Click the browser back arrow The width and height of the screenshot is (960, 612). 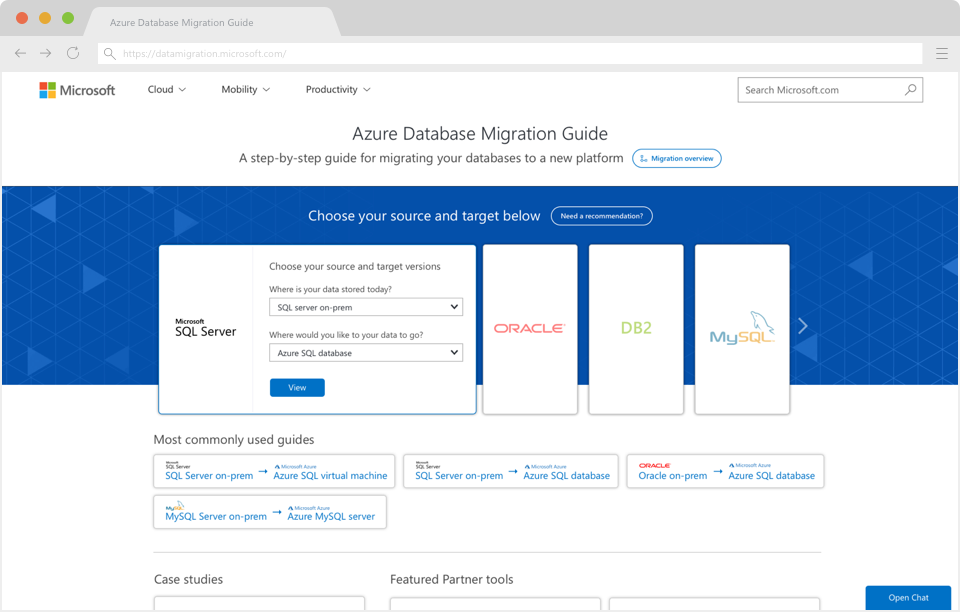[20, 53]
